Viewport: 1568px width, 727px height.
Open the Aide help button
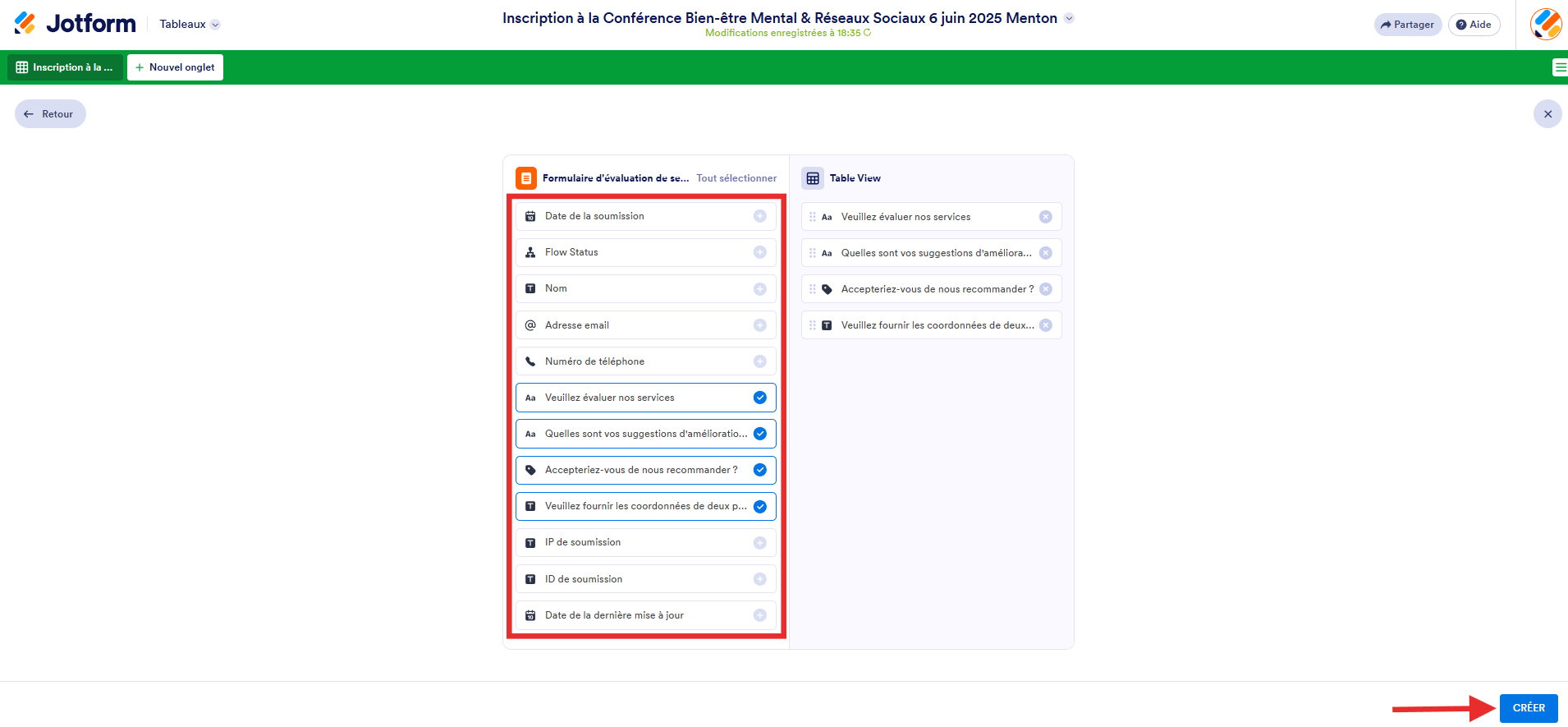click(x=1474, y=25)
